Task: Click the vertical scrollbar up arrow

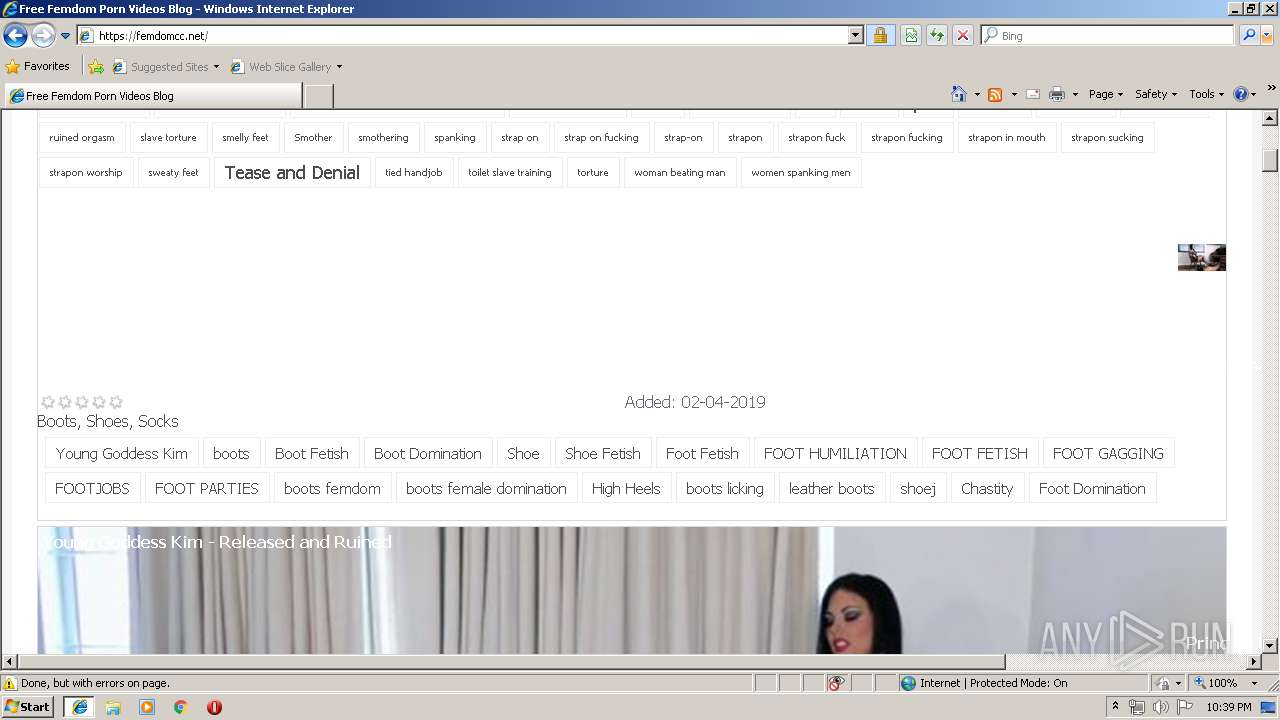Action: click(1270, 118)
